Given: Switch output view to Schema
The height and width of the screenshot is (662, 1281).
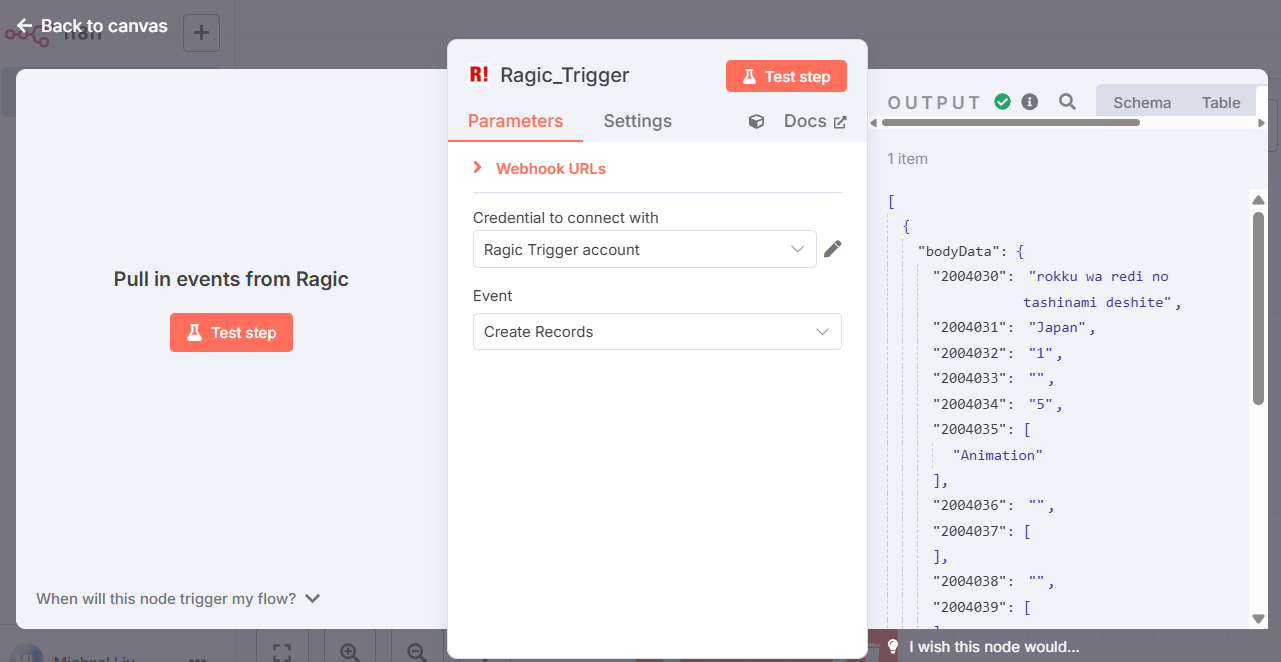Looking at the screenshot, I should (x=1142, y=102).
